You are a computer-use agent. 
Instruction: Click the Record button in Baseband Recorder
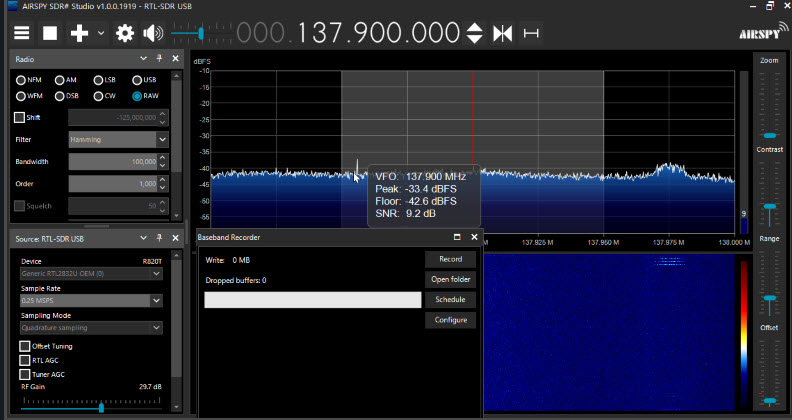tap(451, 259)
